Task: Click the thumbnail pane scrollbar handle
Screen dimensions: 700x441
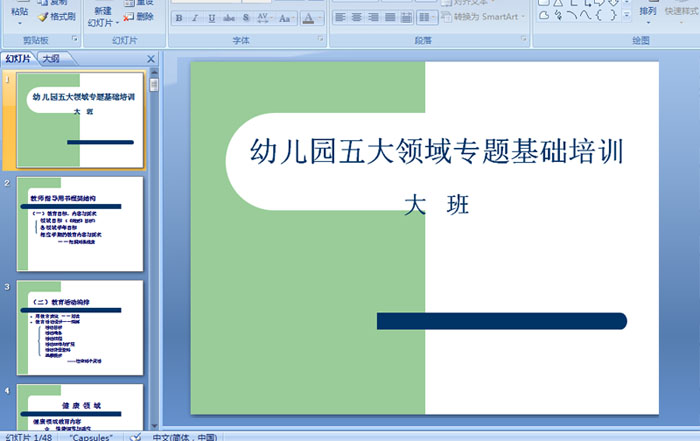Action: coord(154,85)
